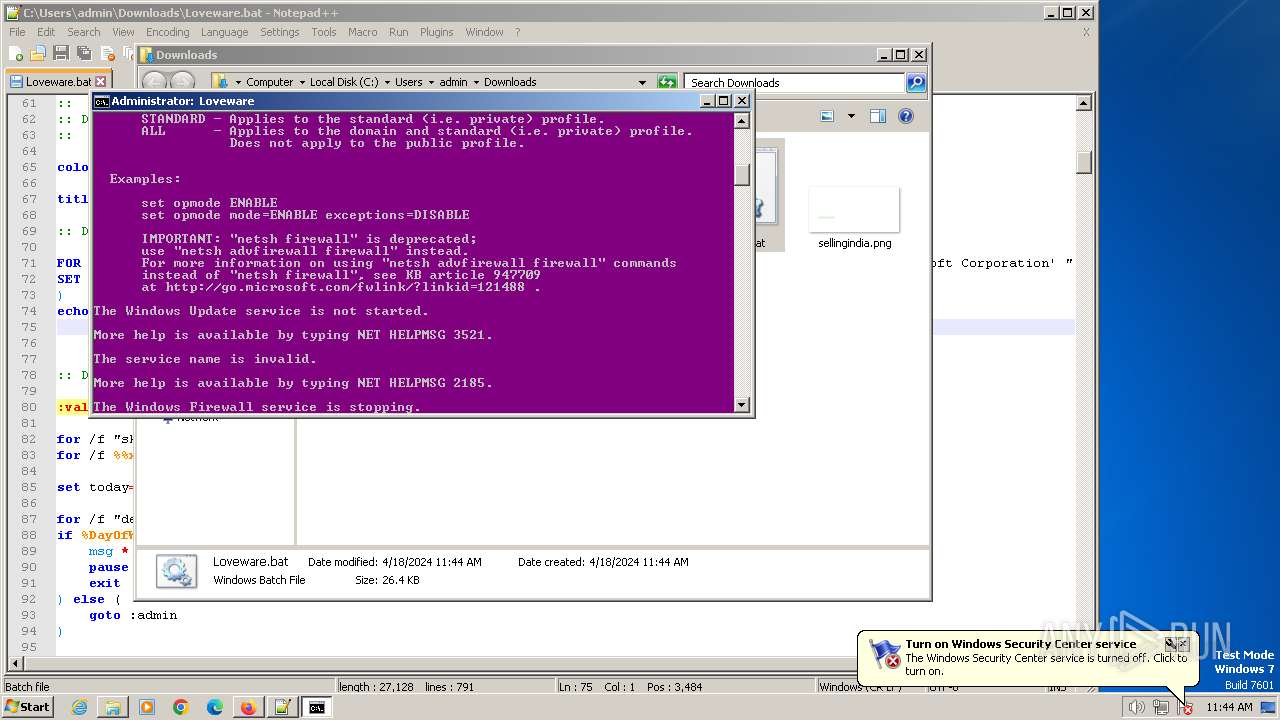The width and height of the screenshot is (1280, 720).
Task: Click the cmd window scrollbar down arrow
Action: (x=742, y=405)
